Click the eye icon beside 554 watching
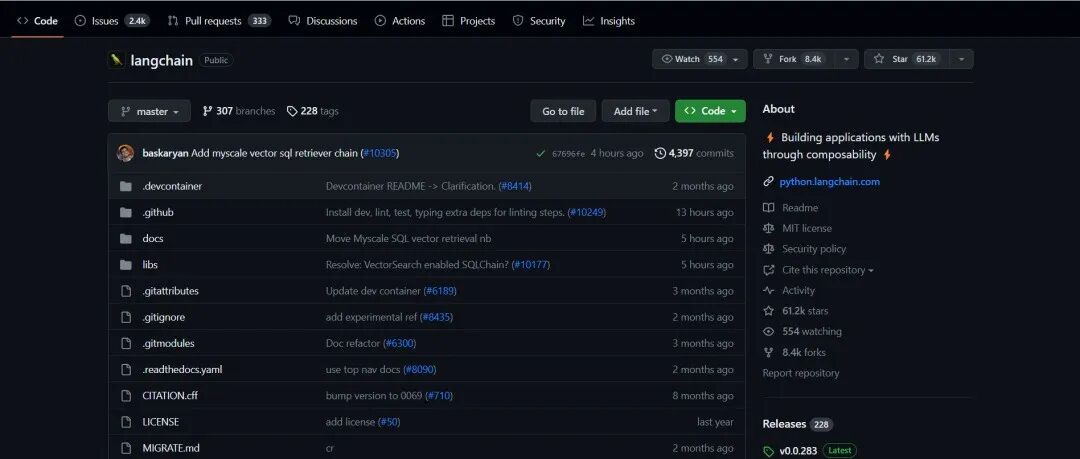 tap(769, 332)
